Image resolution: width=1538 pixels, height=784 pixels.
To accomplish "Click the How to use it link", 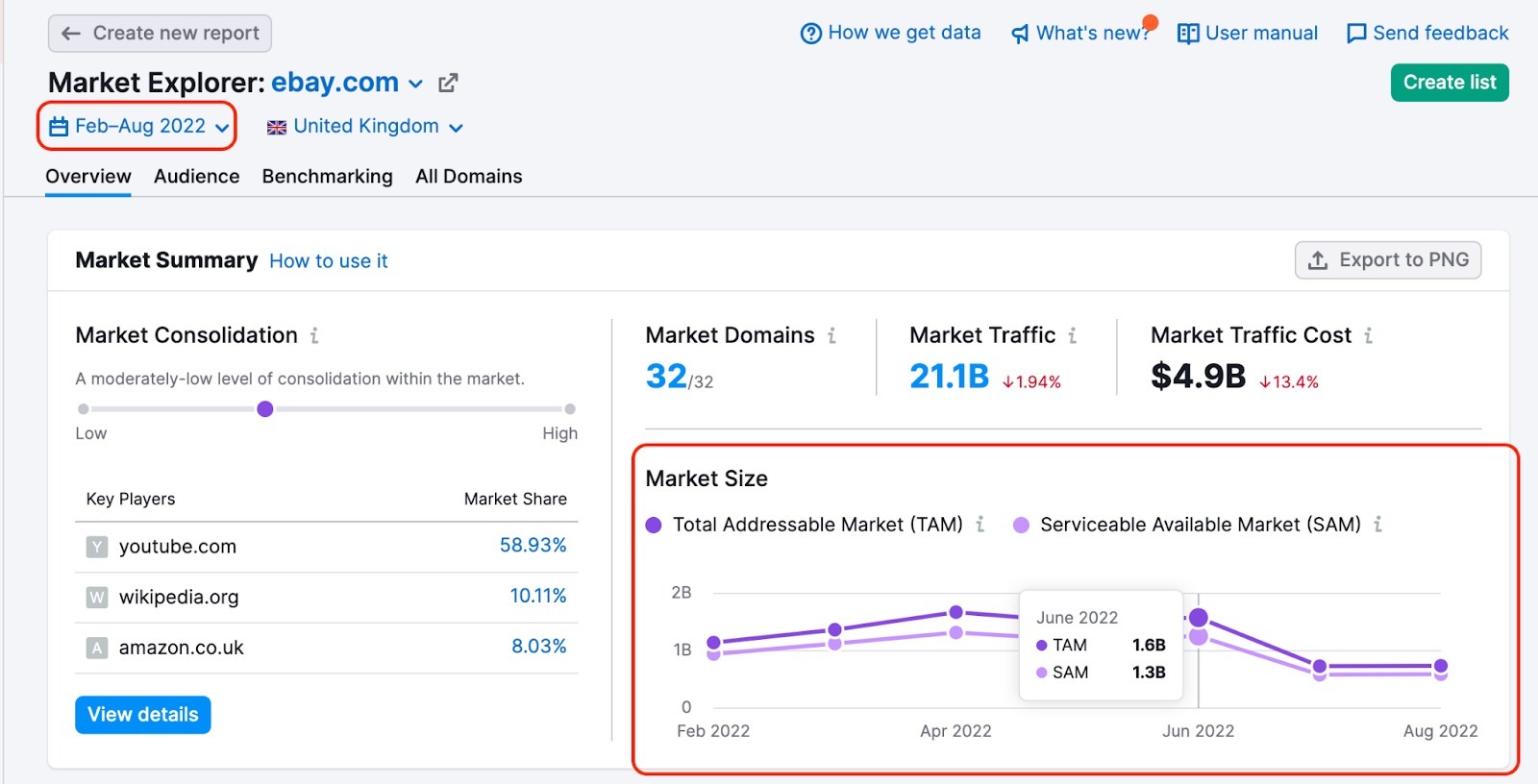I will [x=329, y=261].
